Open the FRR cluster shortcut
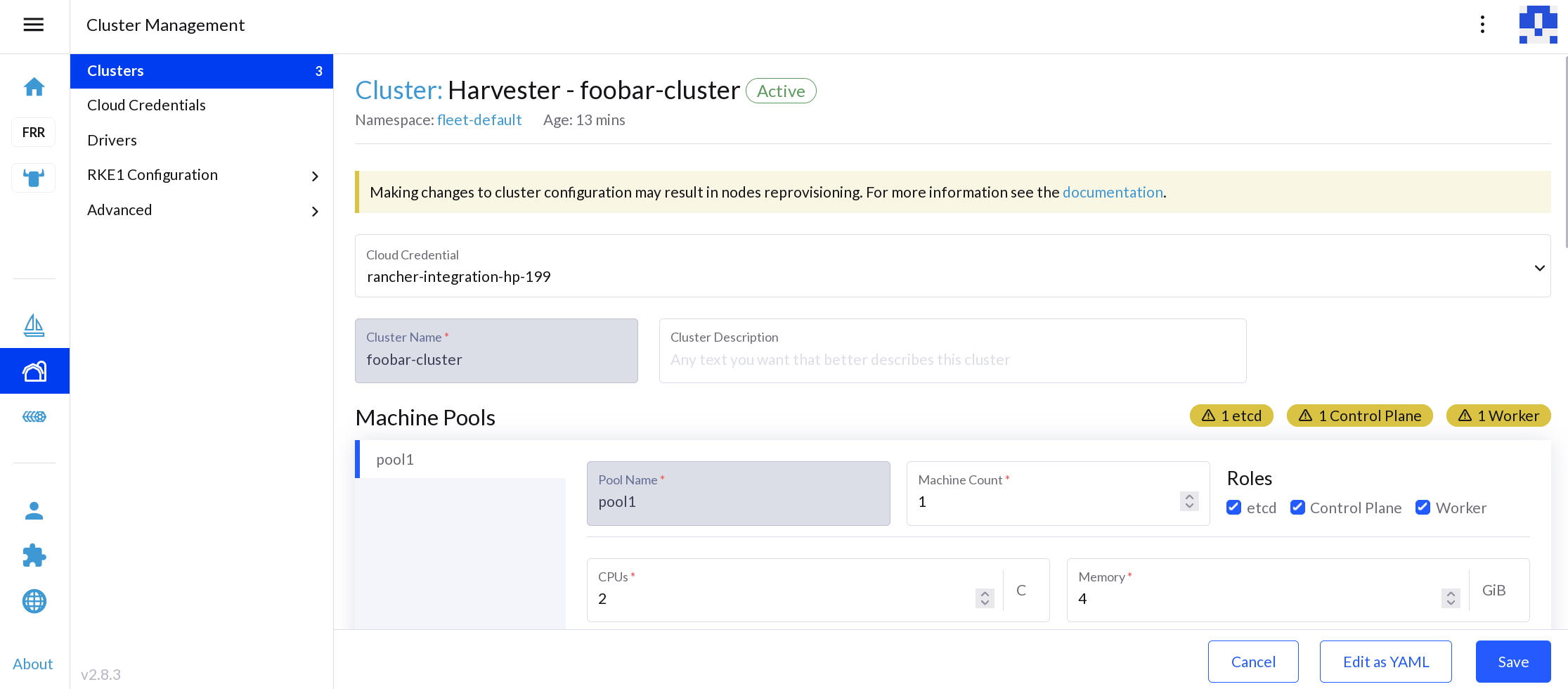 [x=34, y=132]
